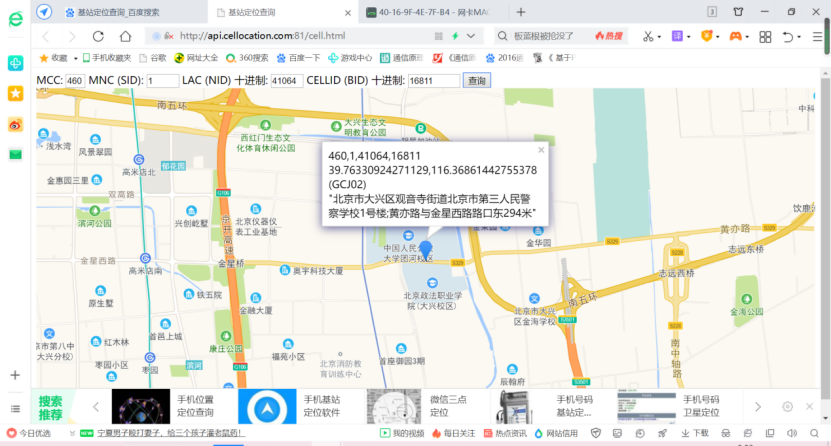Viewport: 831px width, 446px height.
Task: Click into the MCC input field
Action: (75, 81)
